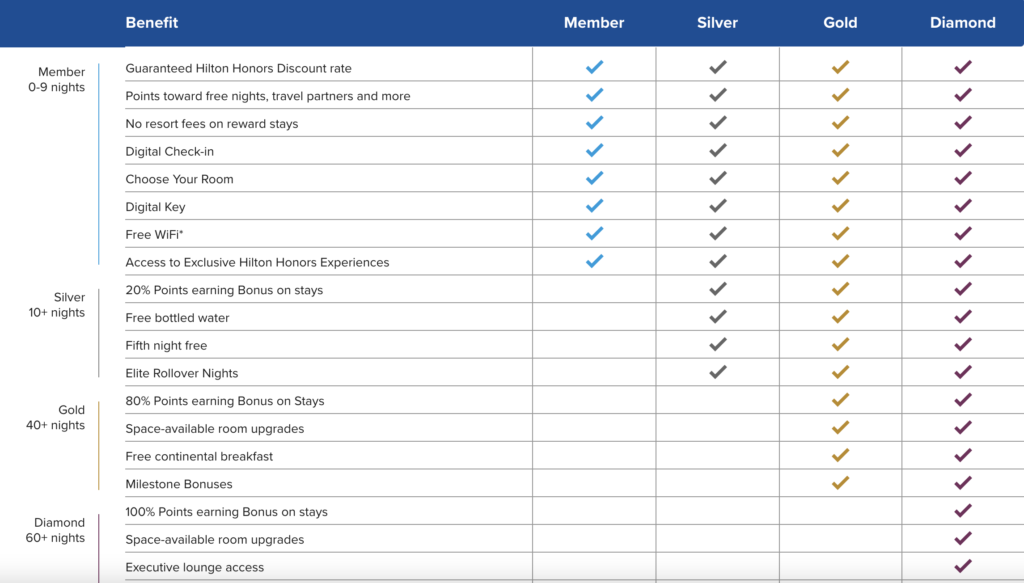Click the Guaranteed Hilton Honors Discount rate text

238,69
